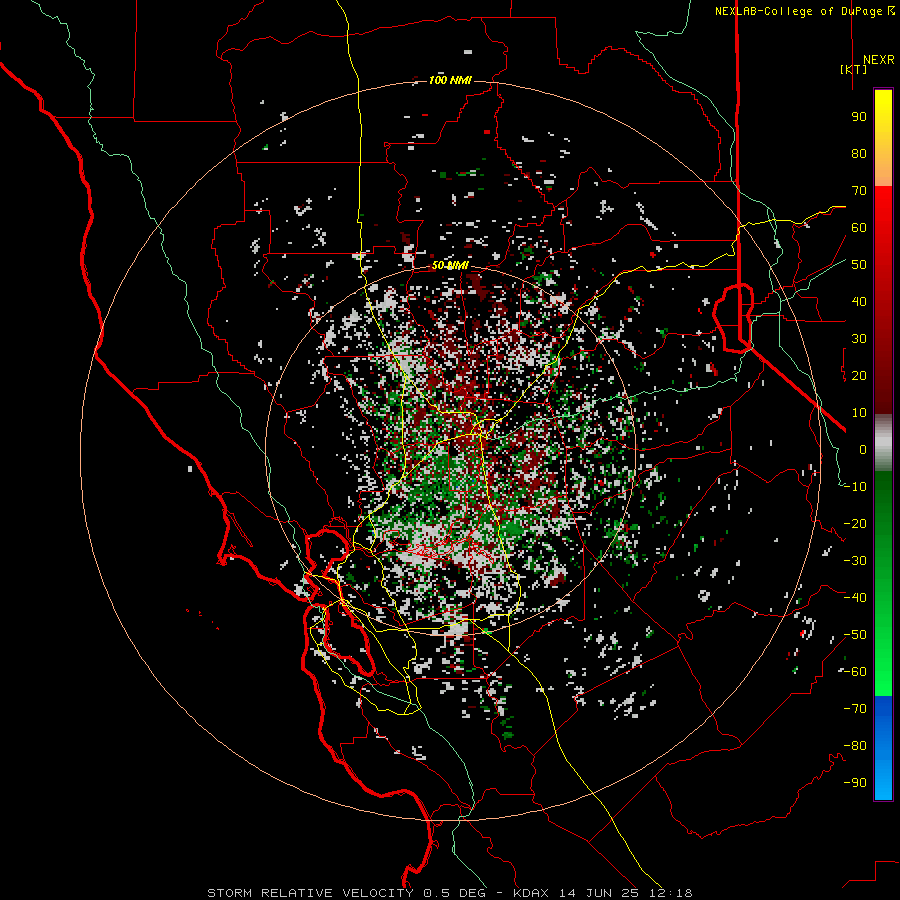Pick the gray zero-velocity color bar segment
The width and height of the screenshot is (900, 900).
[883, 442]
